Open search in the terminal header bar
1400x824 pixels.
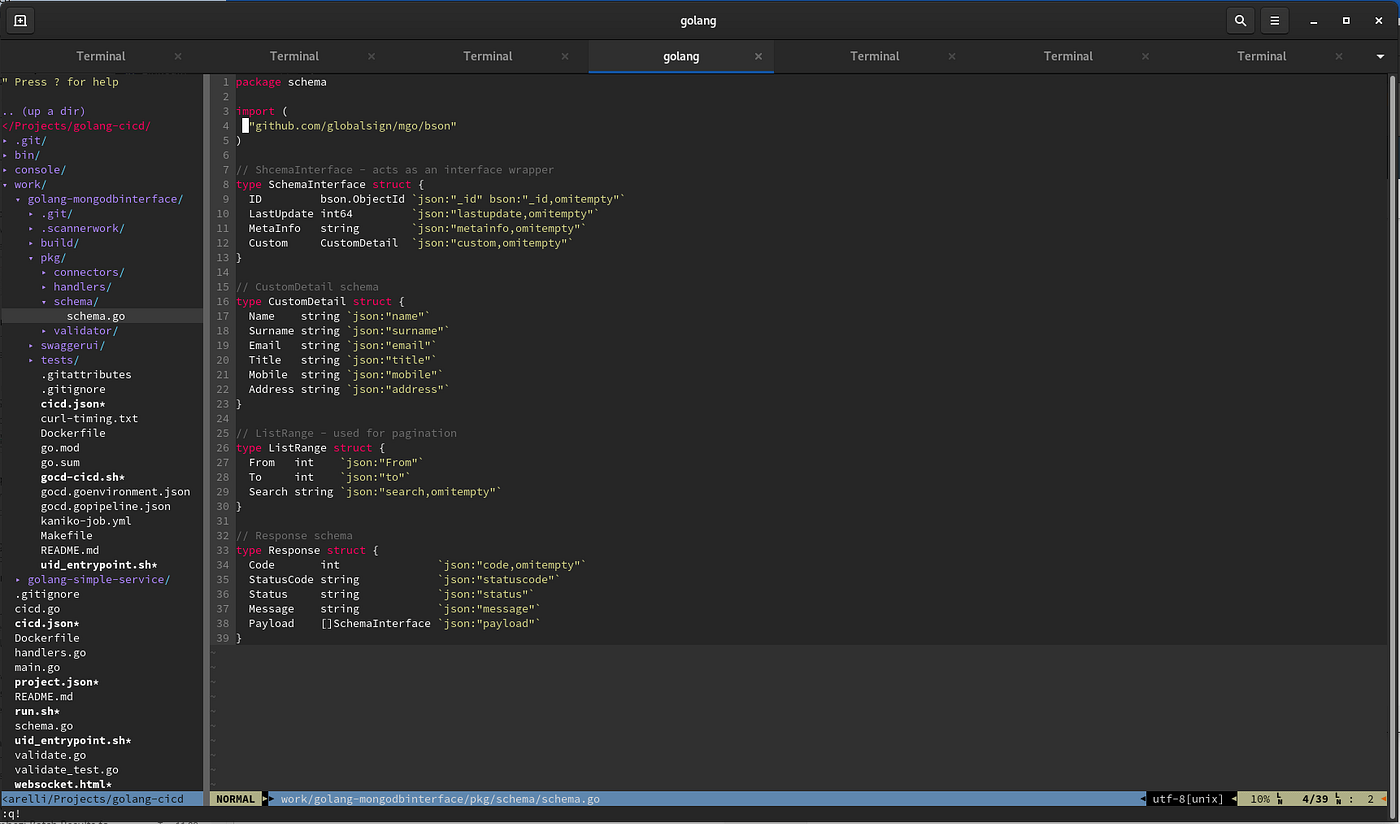pyautogui.click(x=1240, y=20)
